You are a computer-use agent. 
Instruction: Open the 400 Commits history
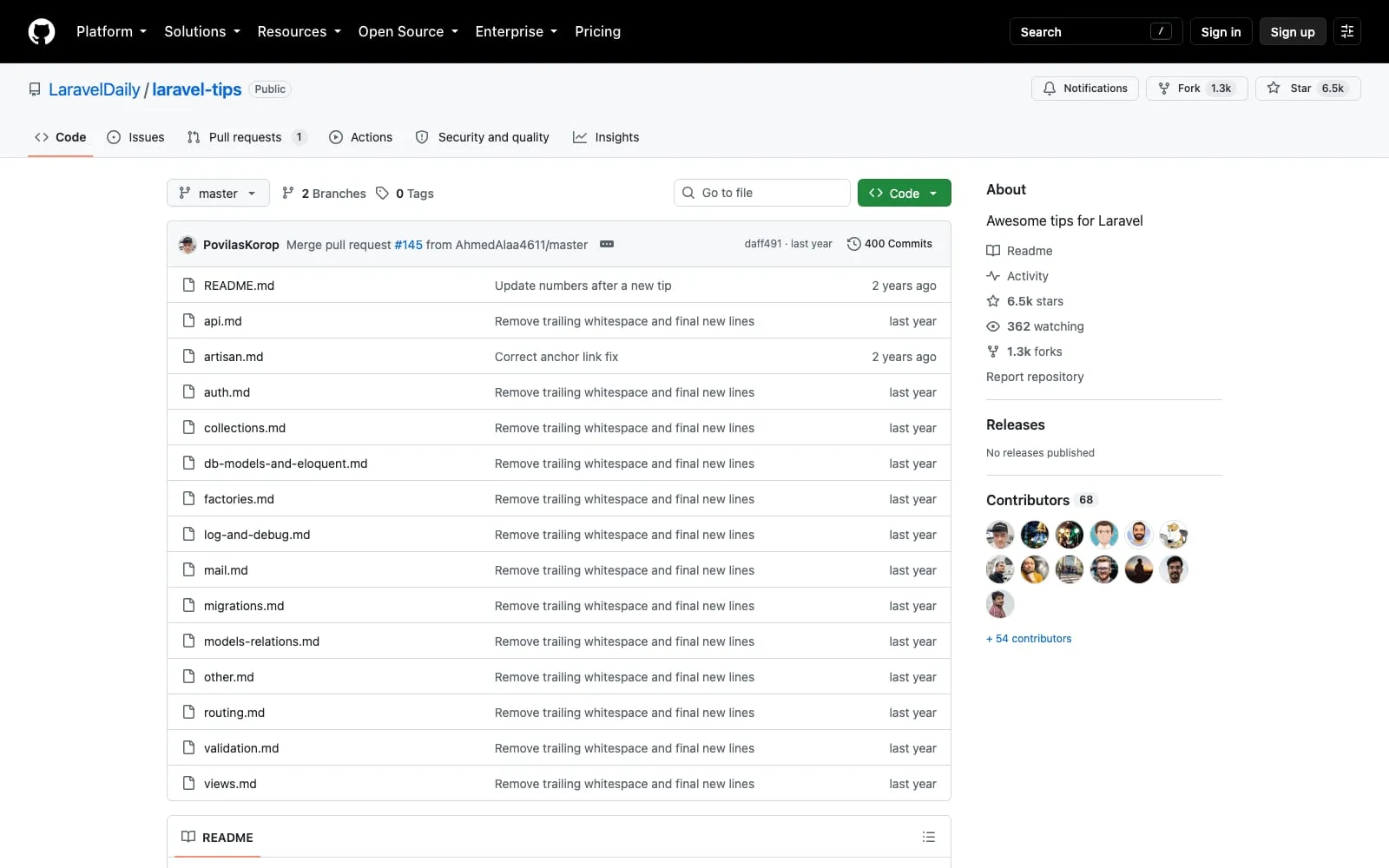point(889,244)
